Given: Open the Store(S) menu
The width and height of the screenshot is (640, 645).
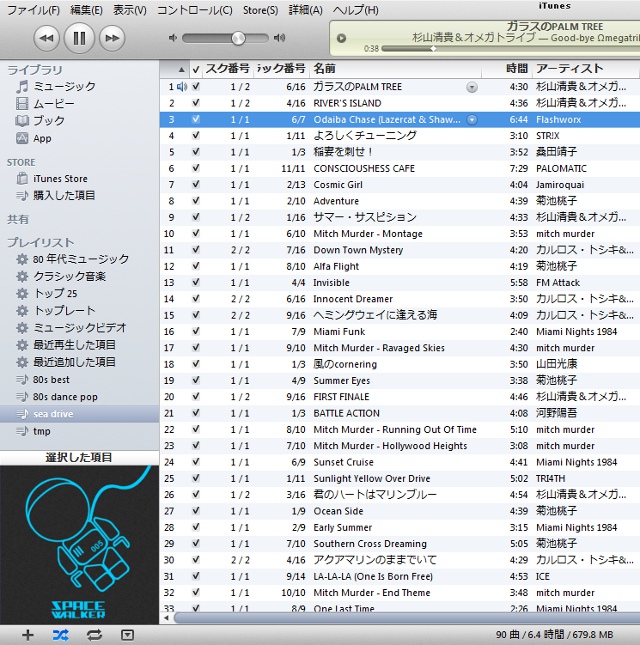Looking at the screenshot, I should coord(260,10).
